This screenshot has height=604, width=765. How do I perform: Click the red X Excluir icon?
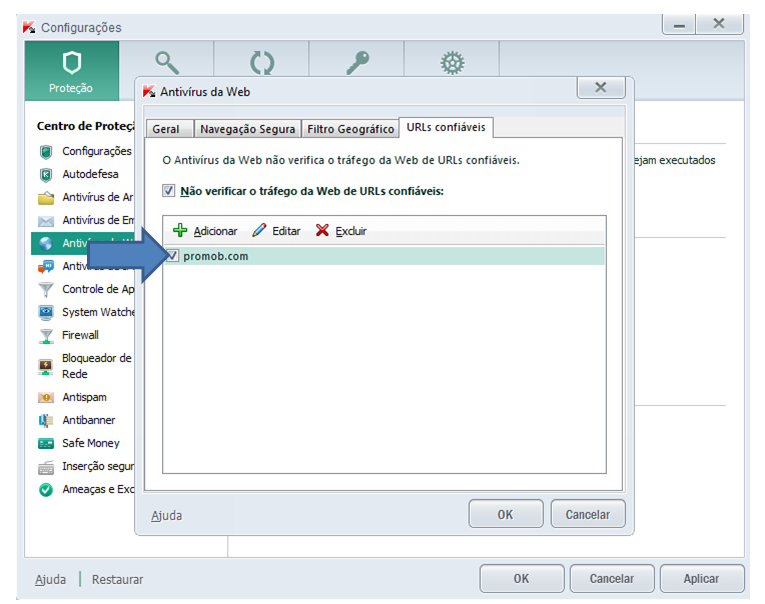(322, 230)
